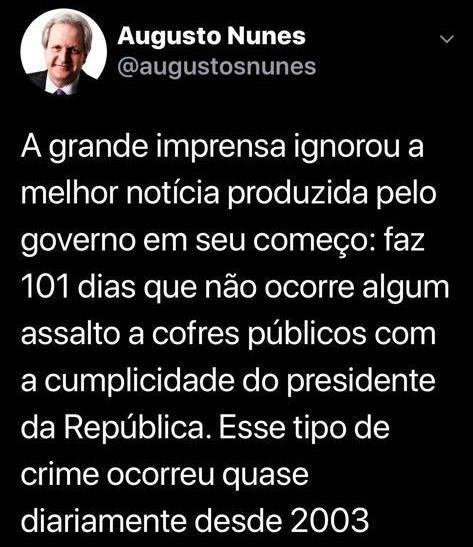
Task: Click the word 'quase' in the tweet
Action: 265,476
